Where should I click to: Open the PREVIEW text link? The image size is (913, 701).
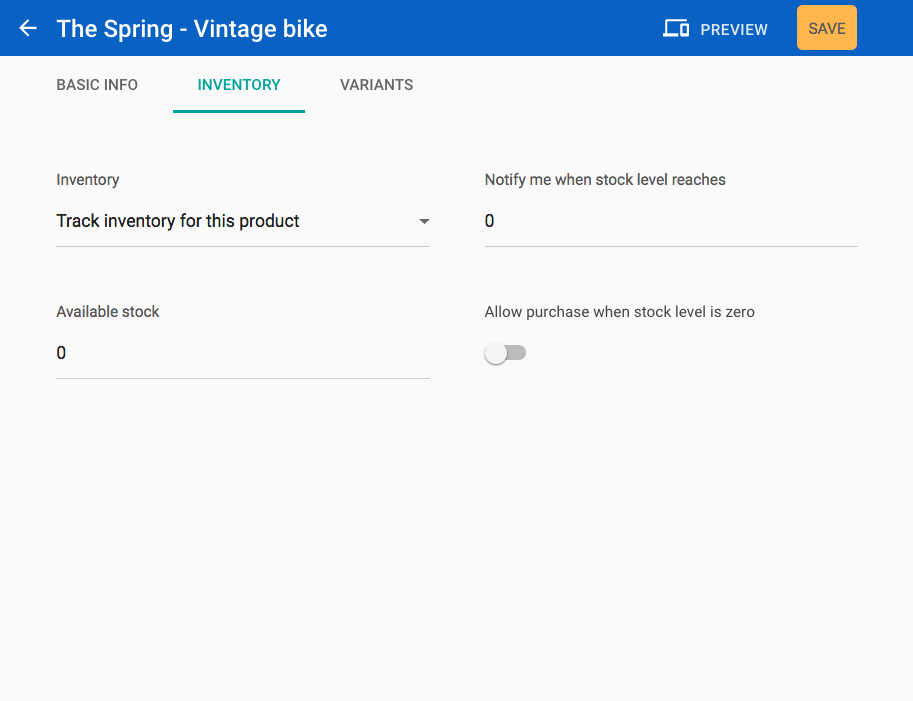[734, 29]
